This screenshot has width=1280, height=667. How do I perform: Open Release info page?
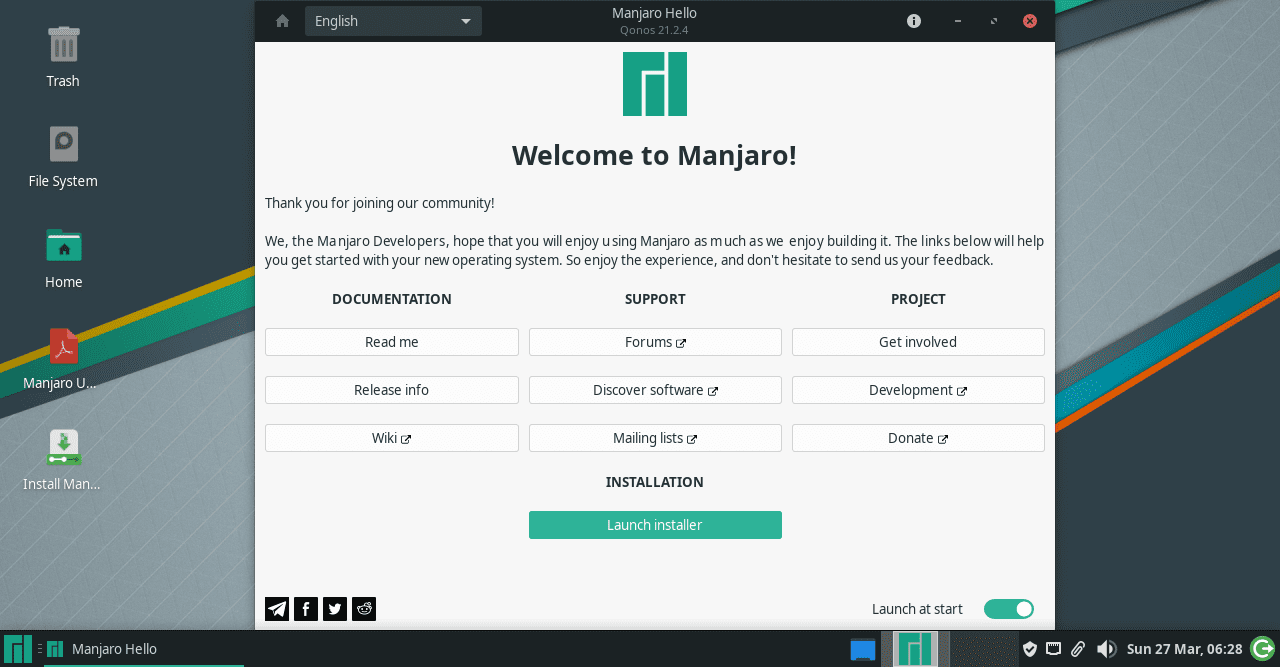pyautogui.click(x=392, y=390)
